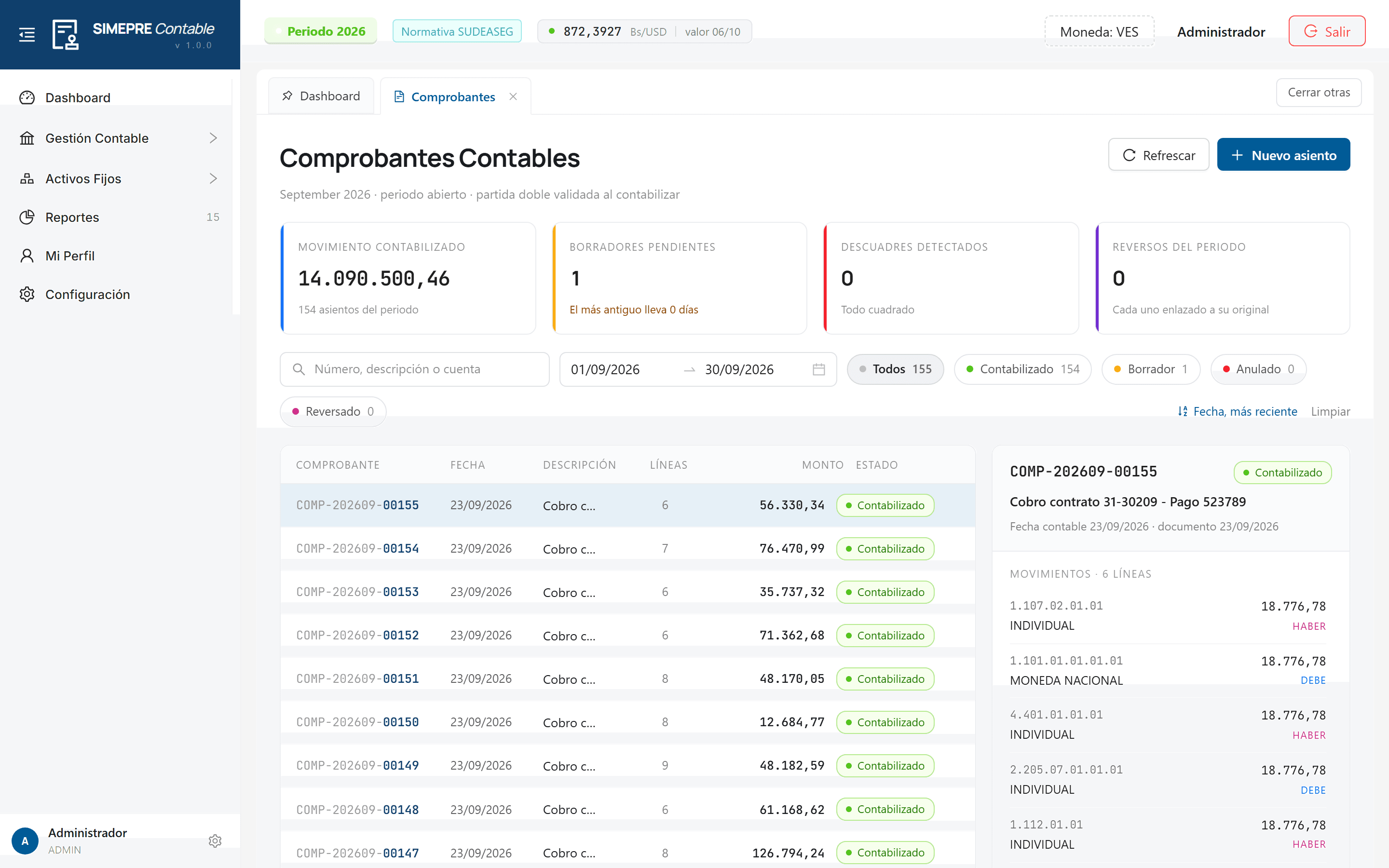Click the SIMEPRE Contable logo icon
The image size is (1389, 868).
[x=66, y=34]
